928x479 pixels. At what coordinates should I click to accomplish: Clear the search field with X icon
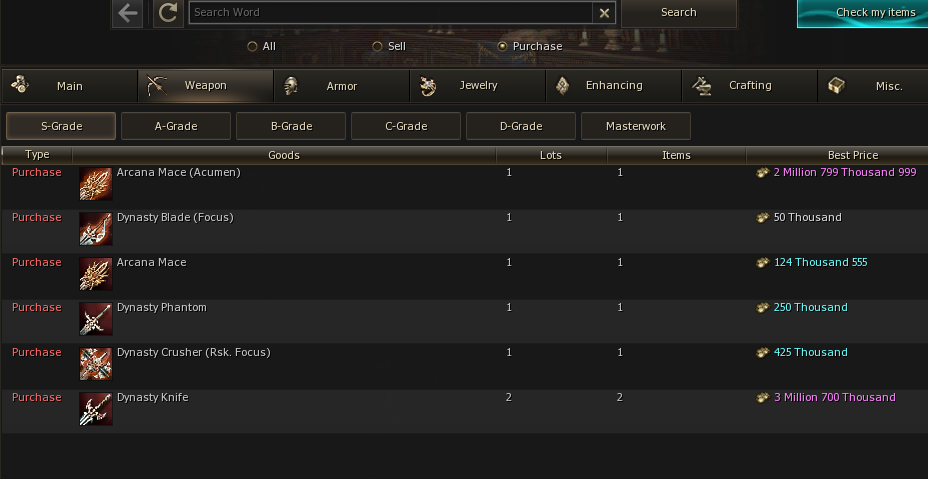604,13
